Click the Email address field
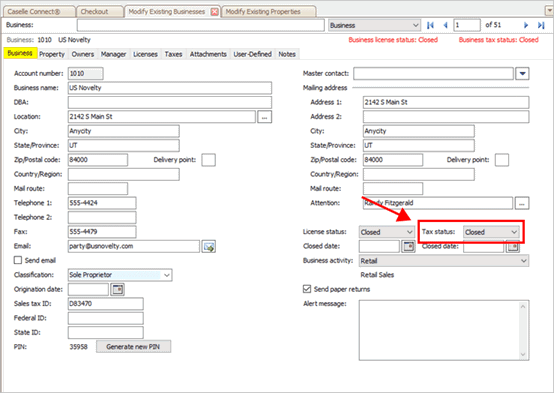554x393 pixels. [x=134, y=246]
